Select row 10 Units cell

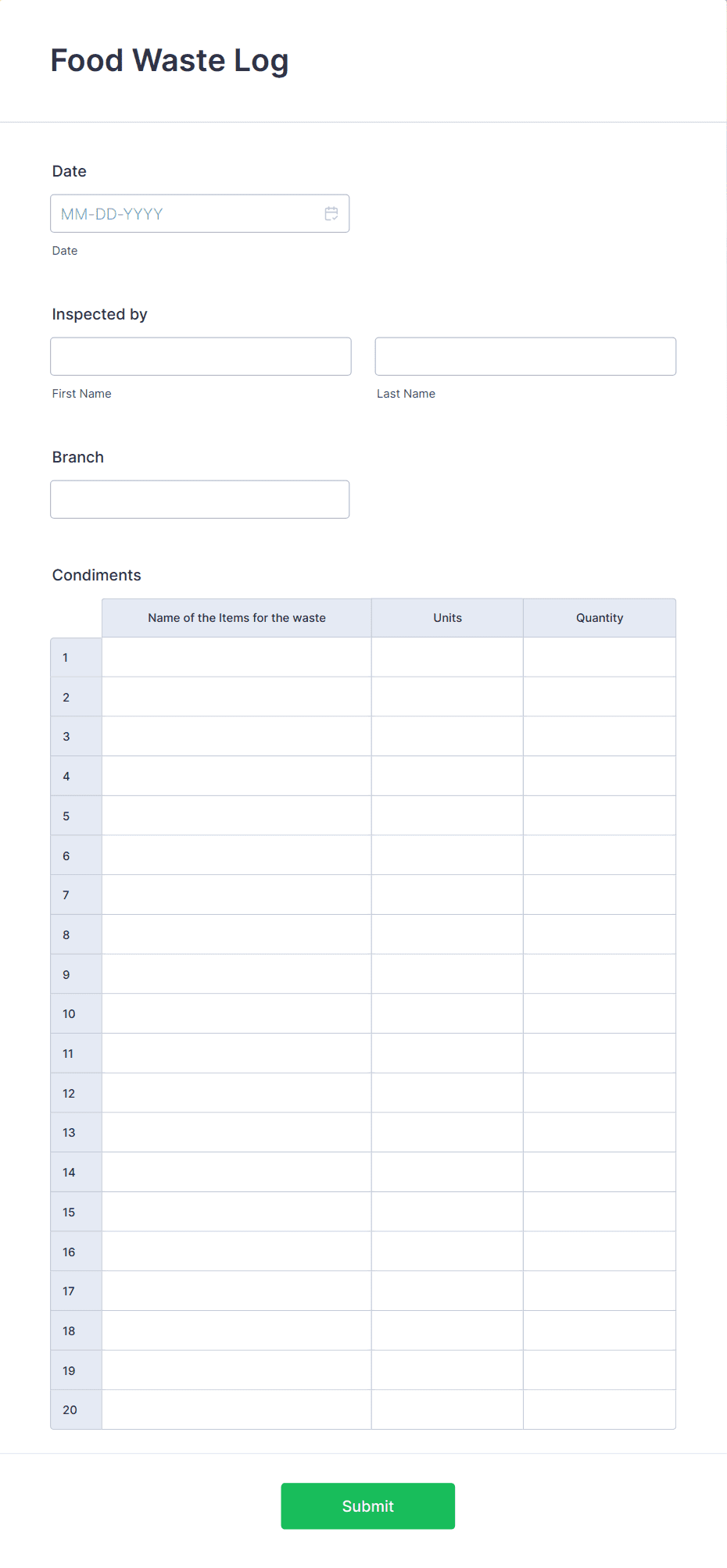click(x=446, y=1013)
